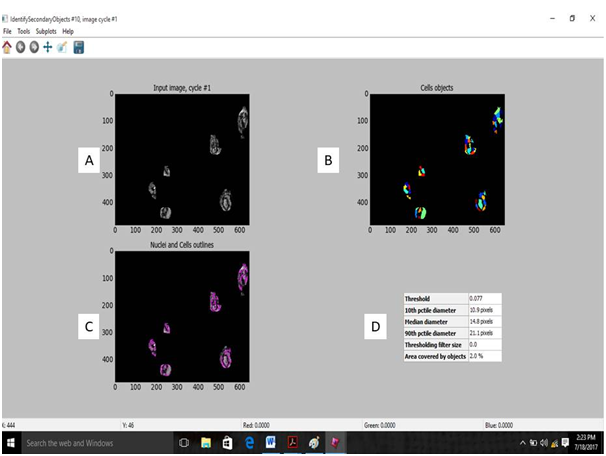This screenshot has height=456, width=606.
Task: Open the Tools menu
Action: [x=24, y=32]
